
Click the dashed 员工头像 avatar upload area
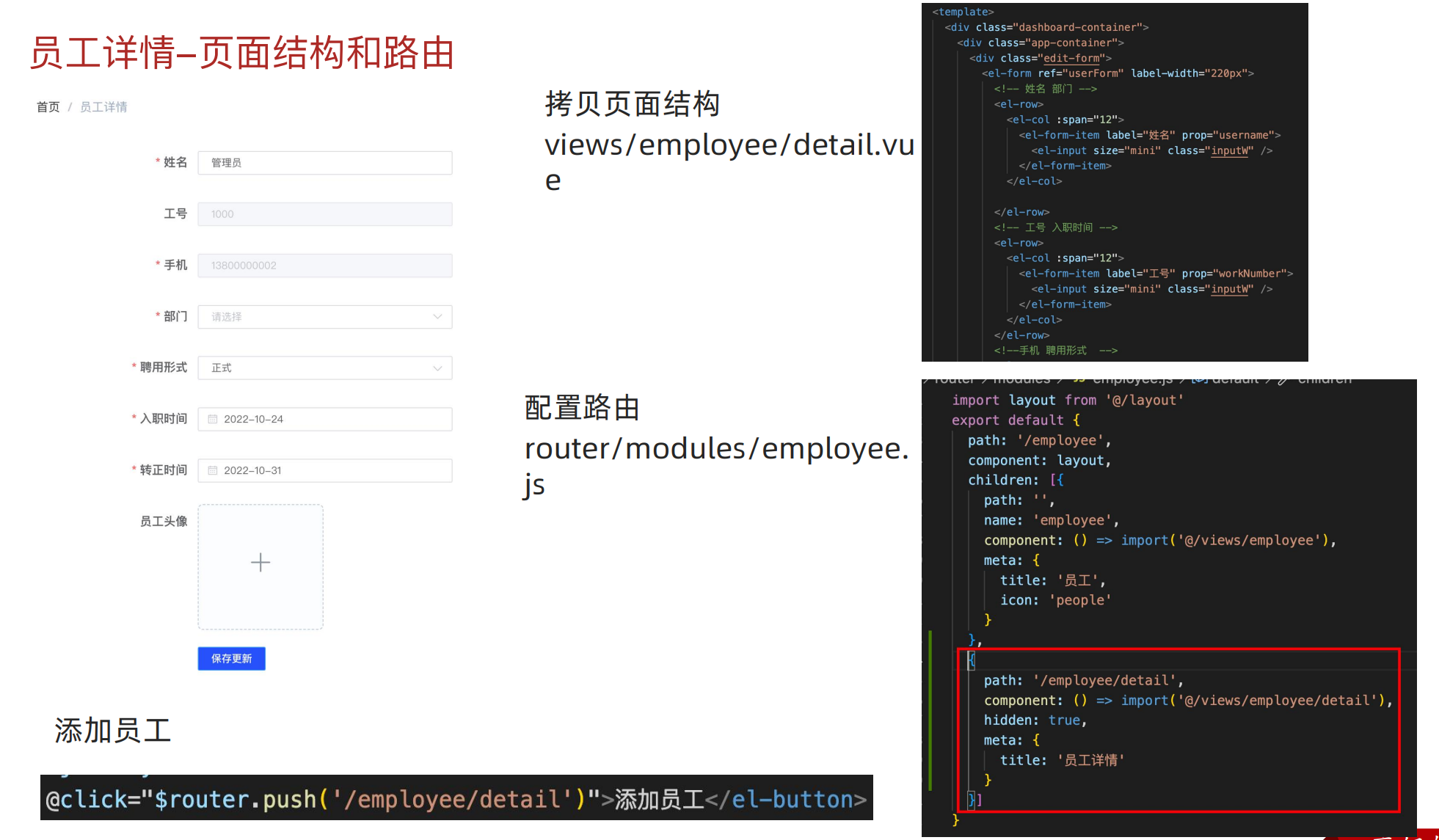click(261, 565)
